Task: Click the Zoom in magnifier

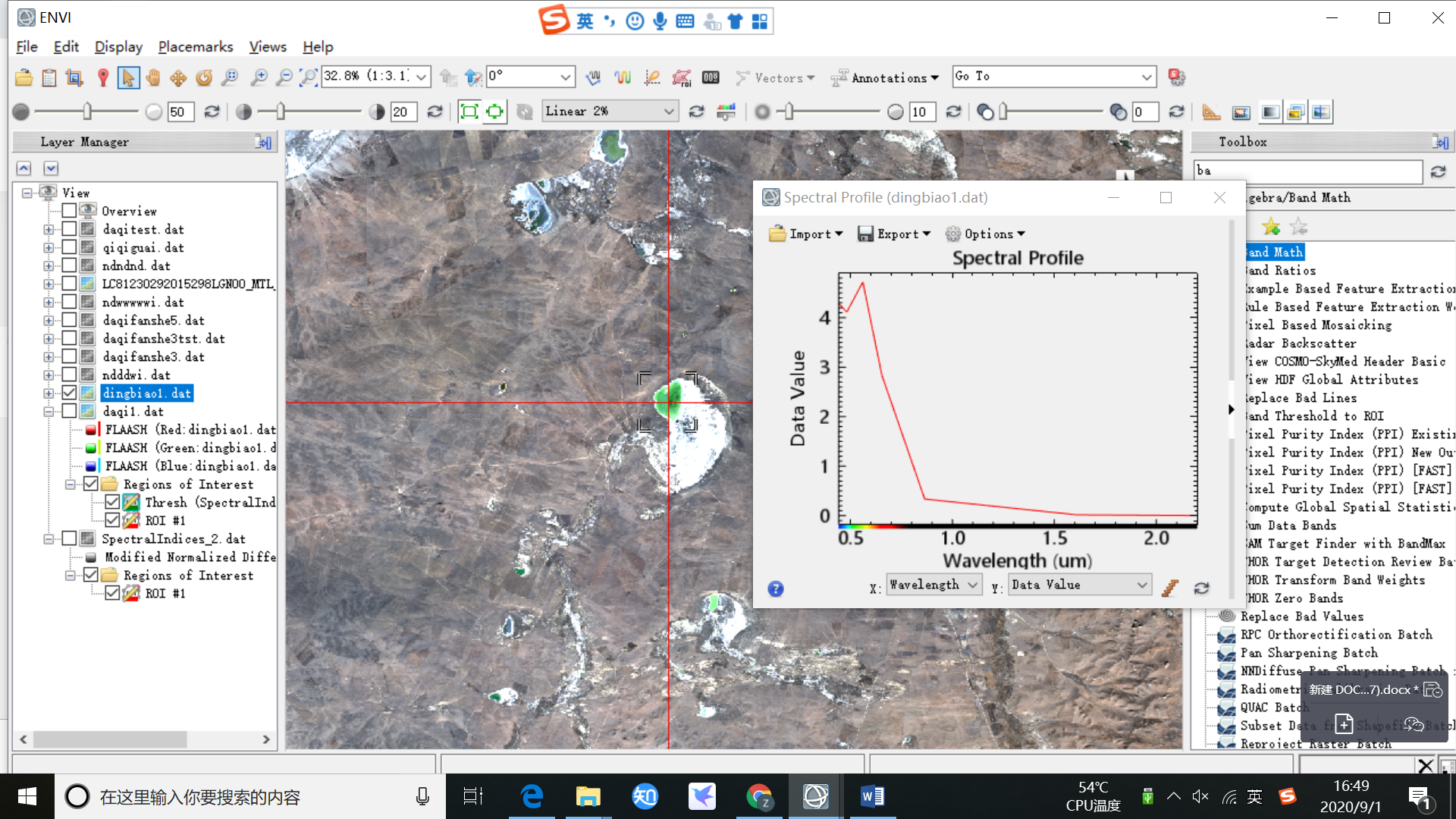Action: coord(259,77)
